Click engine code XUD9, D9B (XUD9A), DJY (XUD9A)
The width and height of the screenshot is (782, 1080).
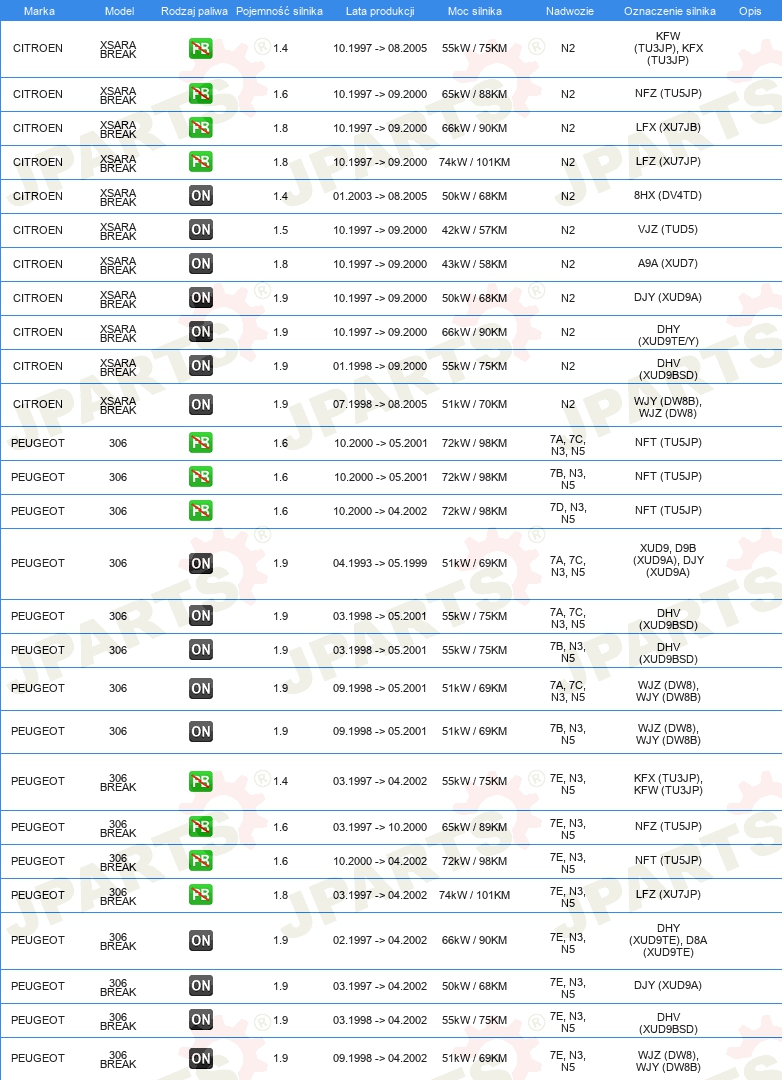[668, 560]
